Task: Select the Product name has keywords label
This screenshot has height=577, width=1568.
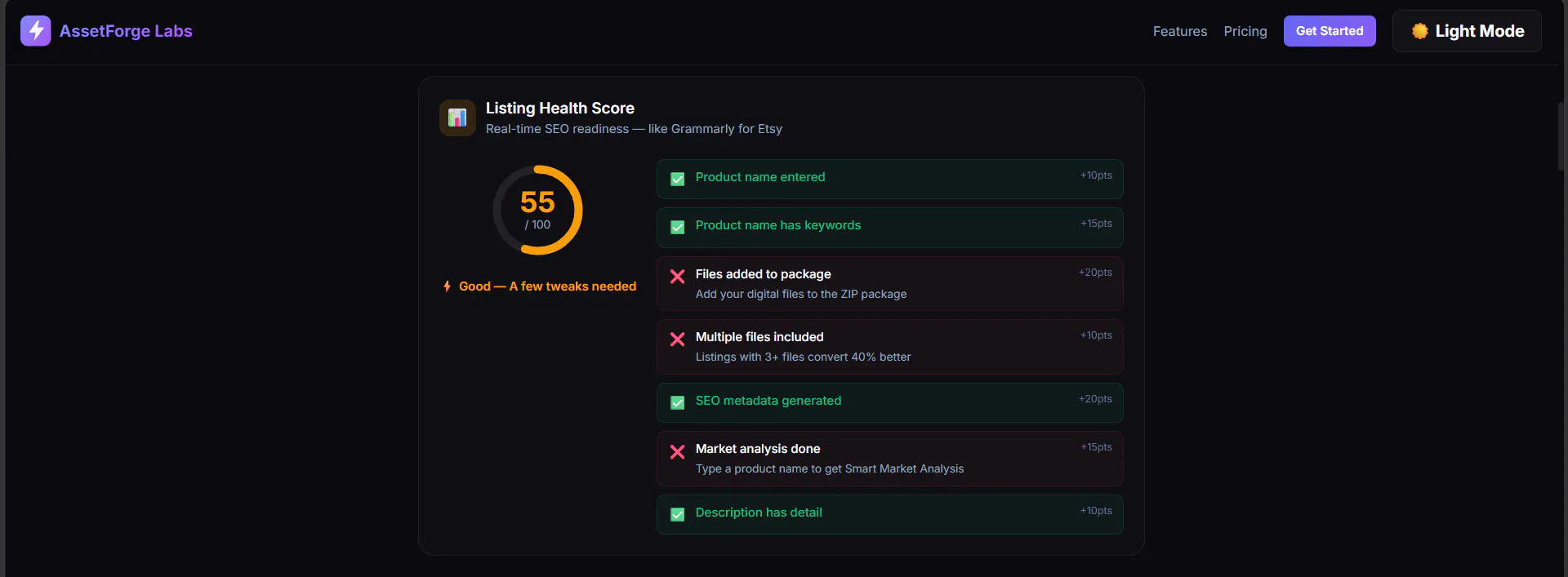Action: click(777, 225)
